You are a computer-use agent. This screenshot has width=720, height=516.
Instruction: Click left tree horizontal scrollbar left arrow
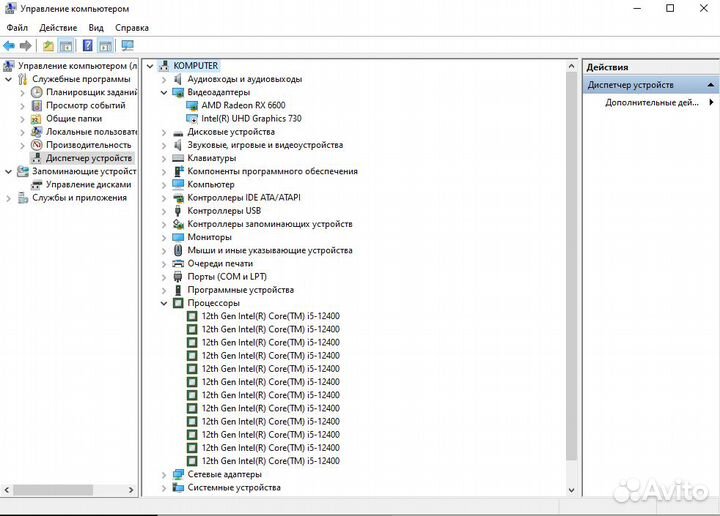[6, 490]
